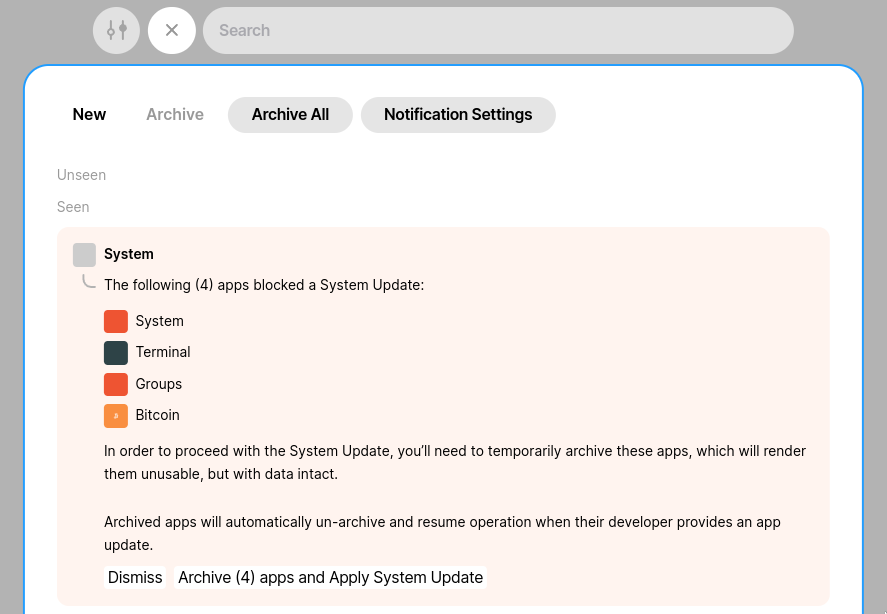Click the Bitcoin app icon
Image resolution: width=887 pixels, height=614 pixels.
116,415
